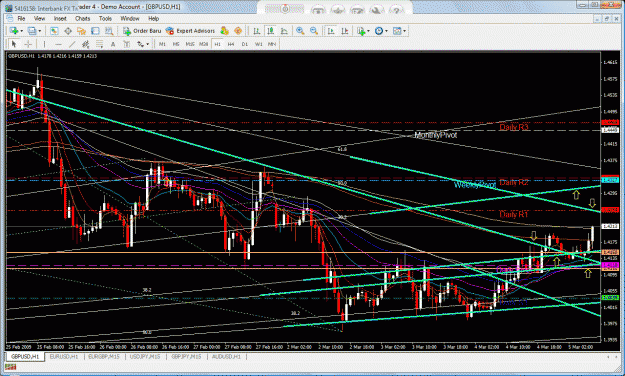625x376 pixels.
Task: Select the Cursor arrow tool
Action: point(14,44)
